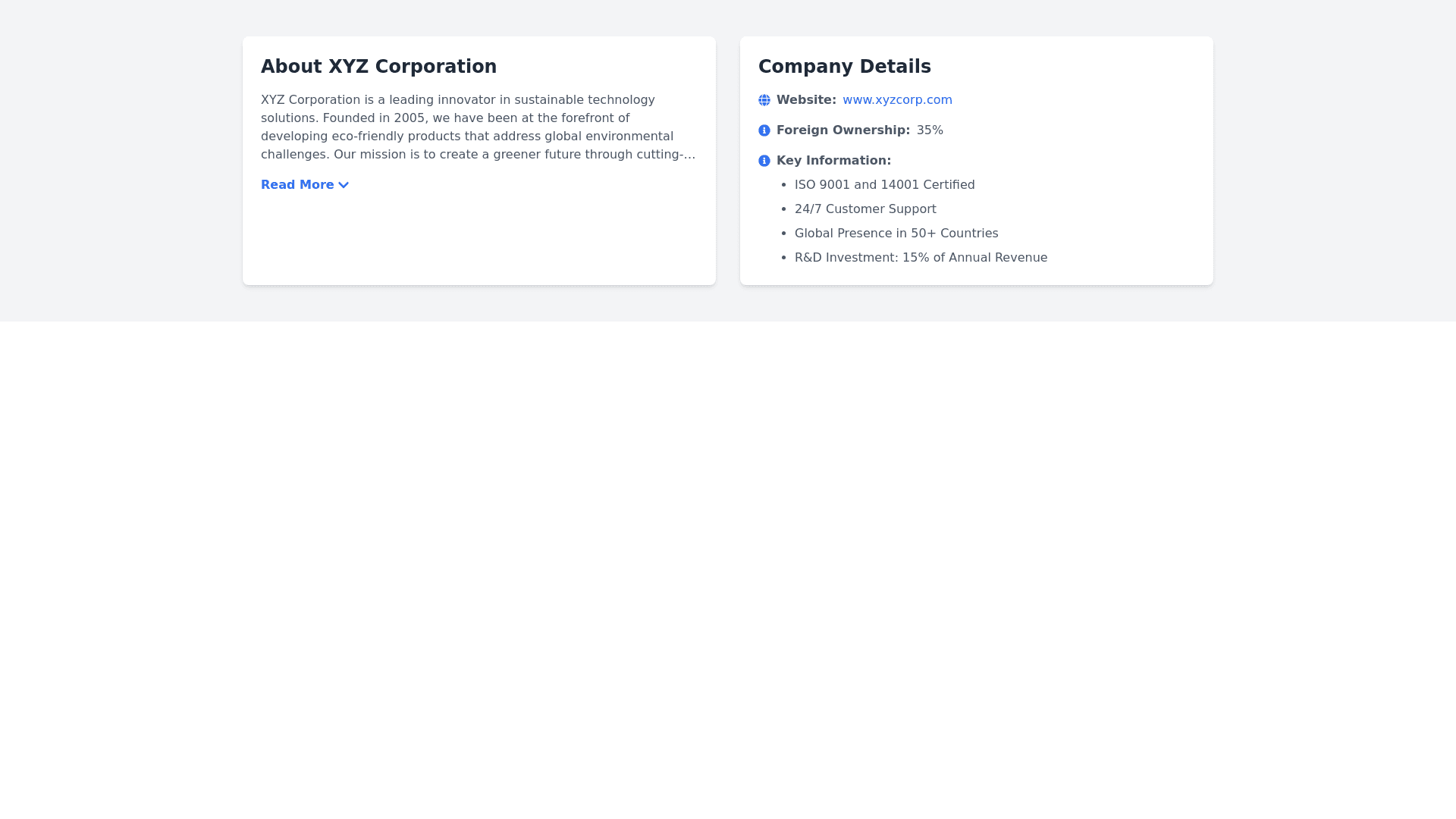
Task: Click the info icon beside Foreign Ownership
Action: [x=764, y=130]
